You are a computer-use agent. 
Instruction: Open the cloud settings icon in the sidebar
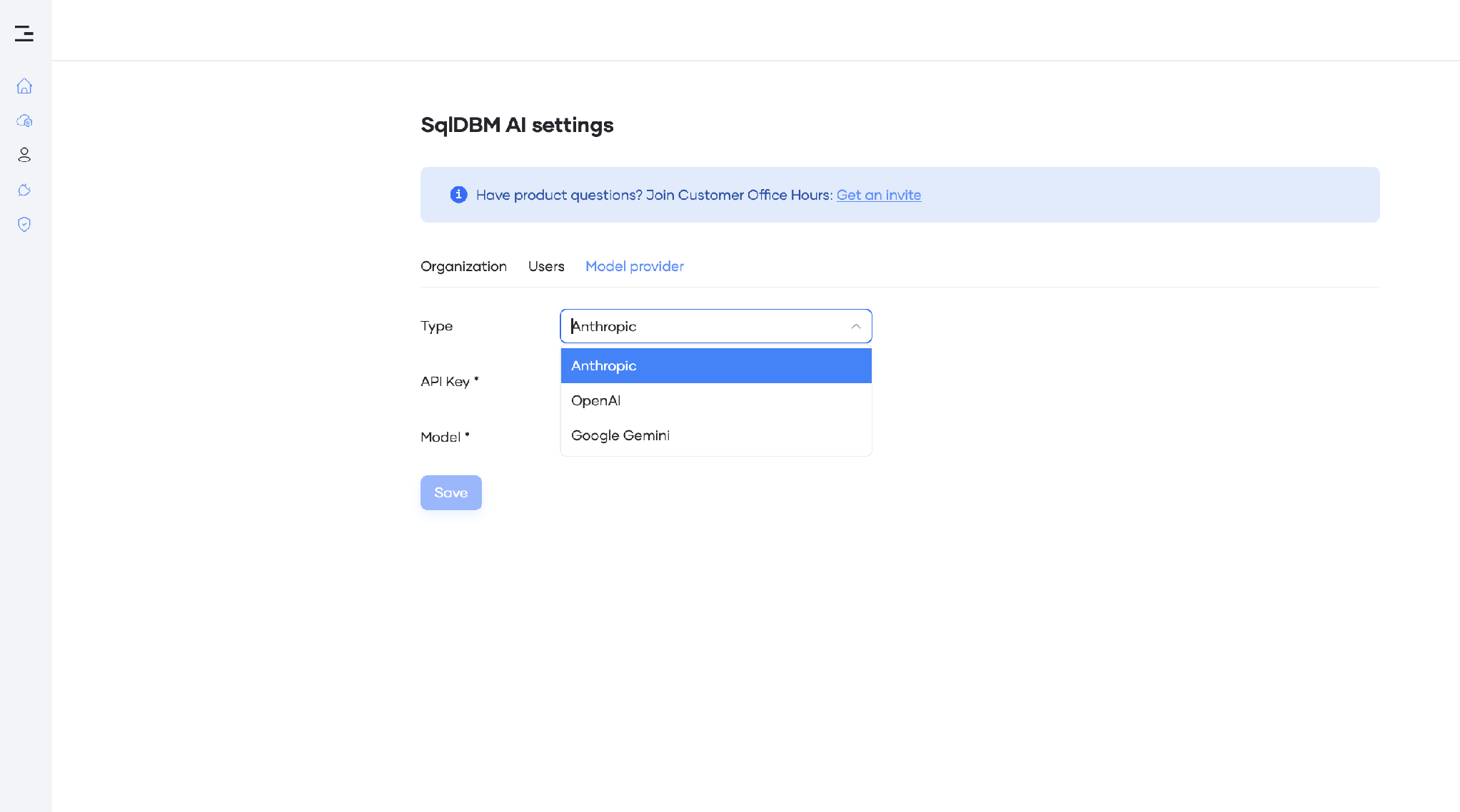pyautogui.click(x=24, y=121)
